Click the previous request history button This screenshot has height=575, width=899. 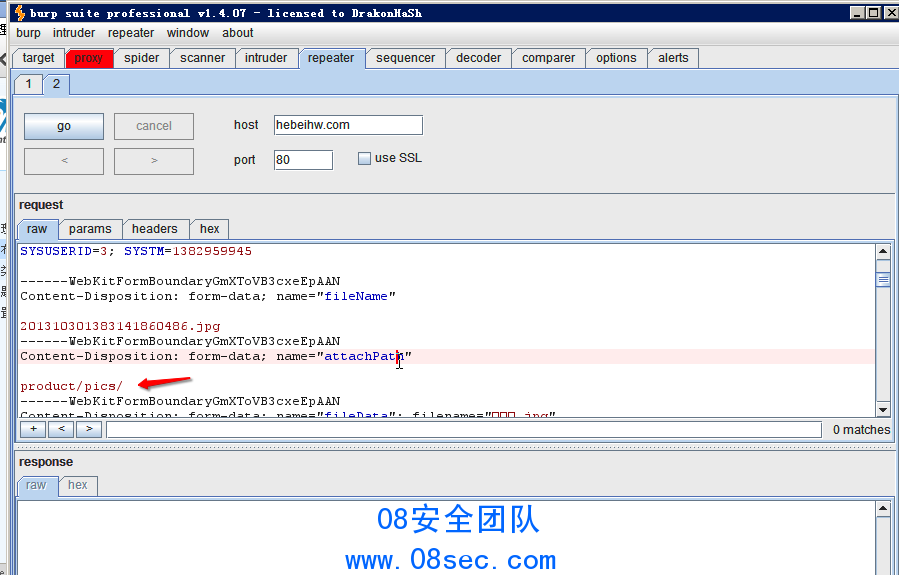tap(64, 161)
